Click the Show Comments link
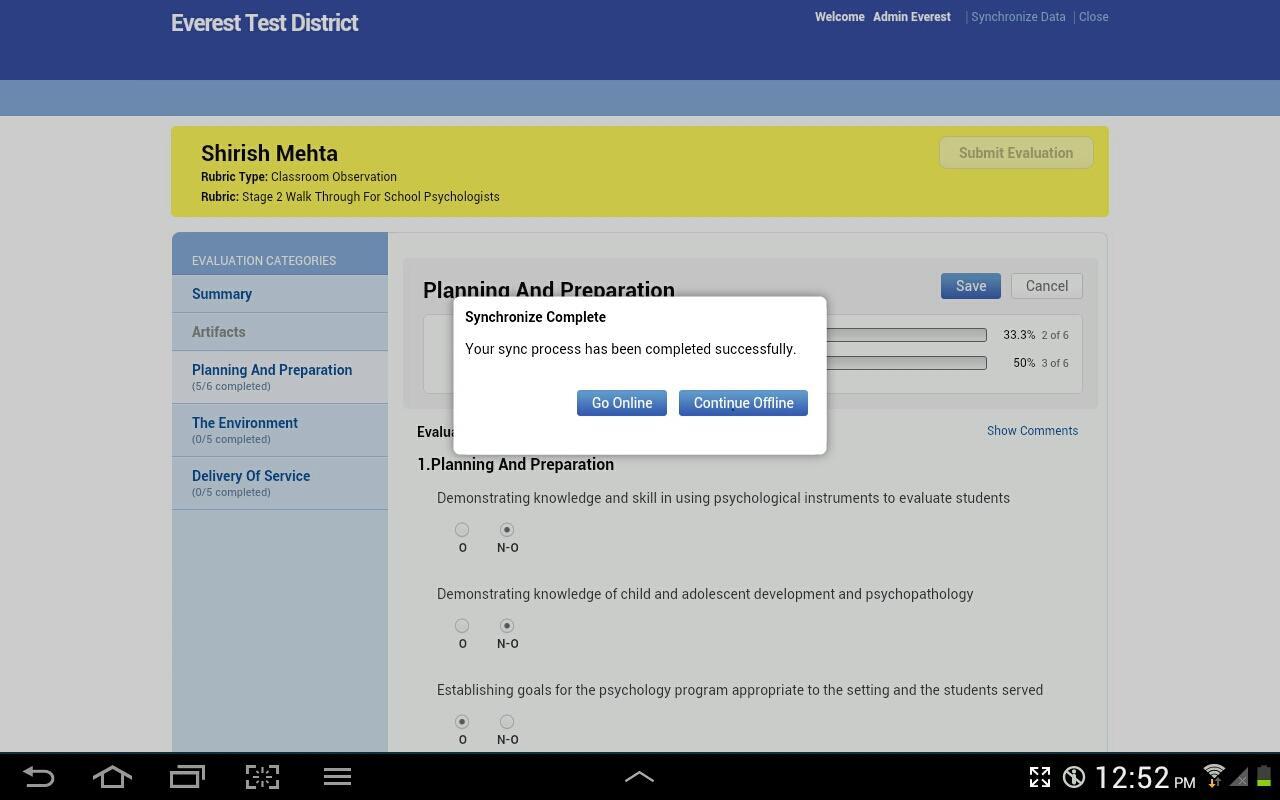The height and width of the screenshot is (800, 1280). click(x=1032, y=431)
